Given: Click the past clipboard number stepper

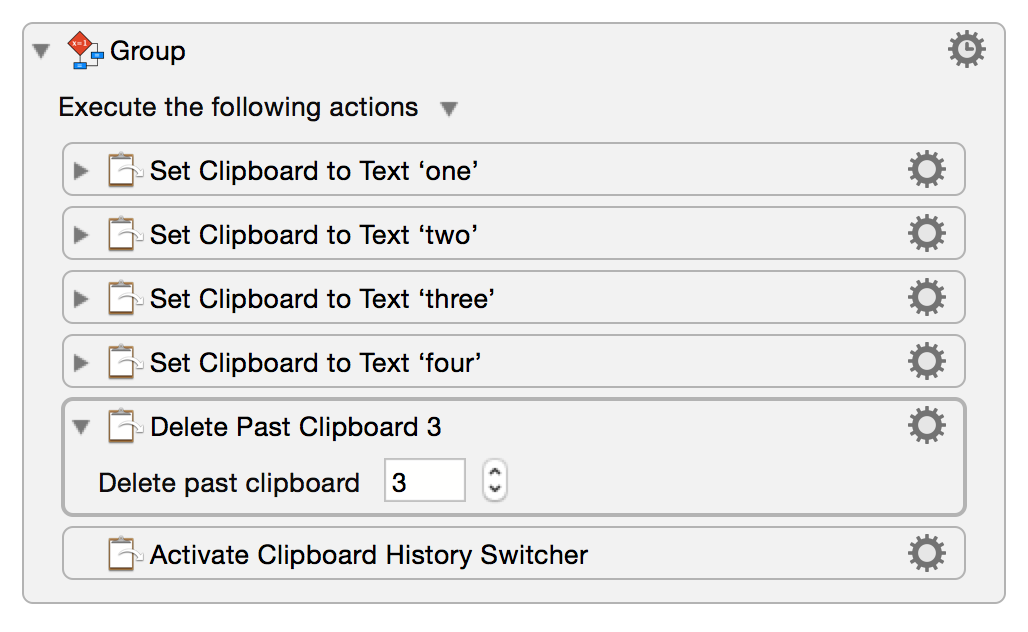Looking at the screenshot, I should click(x=494, y=482).
